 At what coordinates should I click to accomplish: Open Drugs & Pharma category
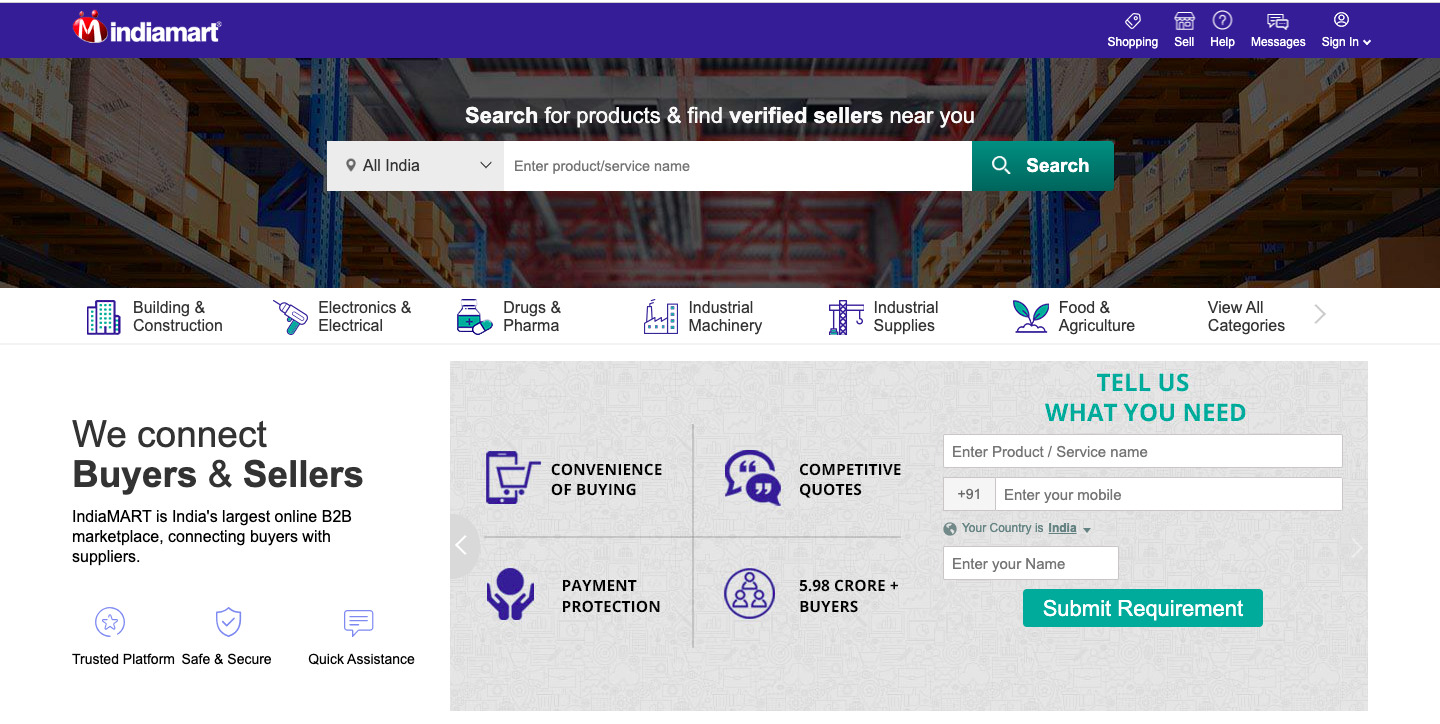coord(509,317)
